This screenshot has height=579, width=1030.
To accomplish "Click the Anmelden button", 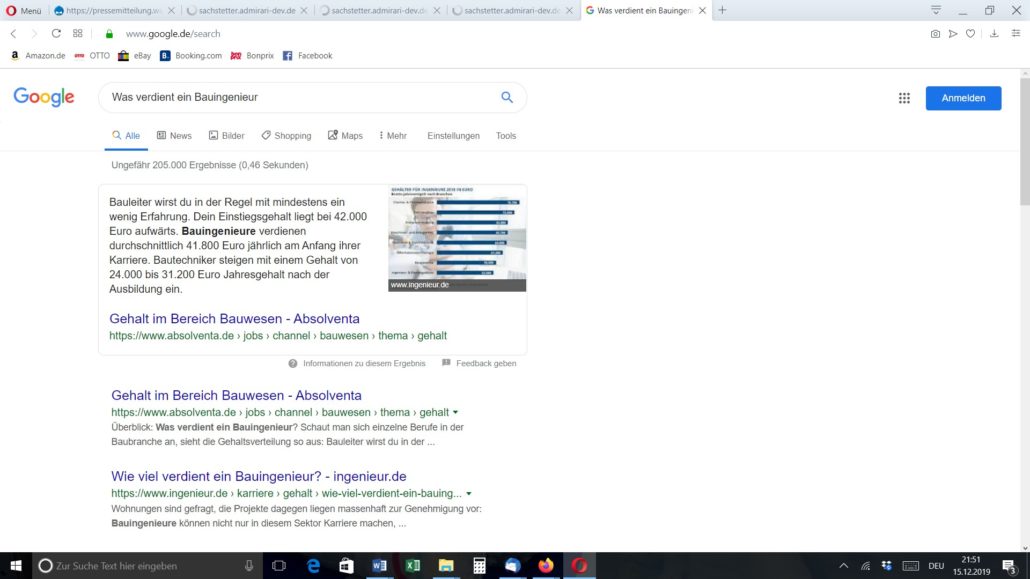I will (x=963, y=98).
